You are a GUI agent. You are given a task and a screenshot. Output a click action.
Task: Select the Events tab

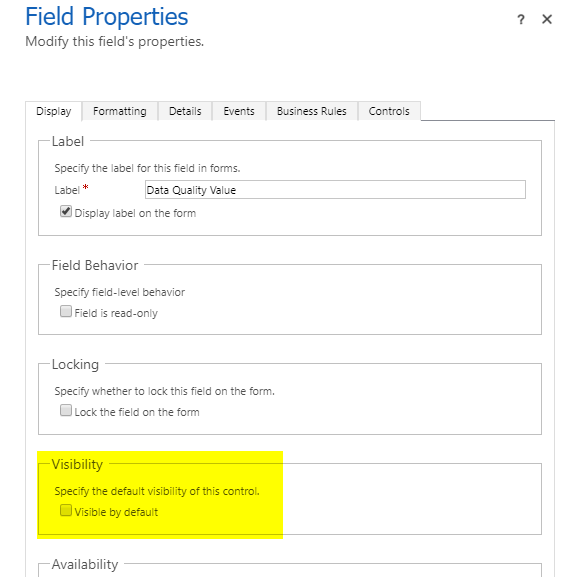pos(239,111)
